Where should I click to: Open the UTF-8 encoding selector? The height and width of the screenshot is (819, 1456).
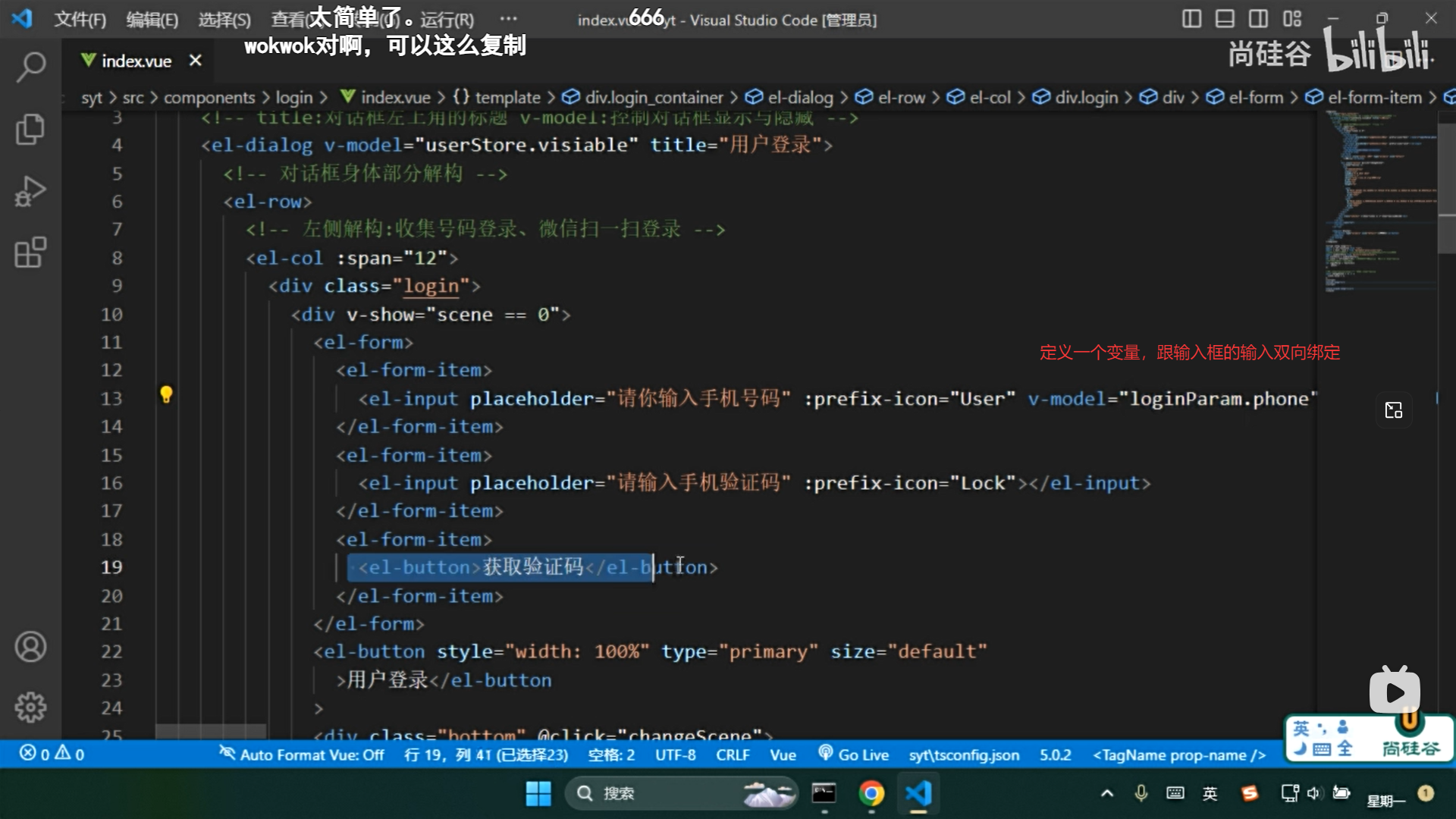[x=675, y=755]
